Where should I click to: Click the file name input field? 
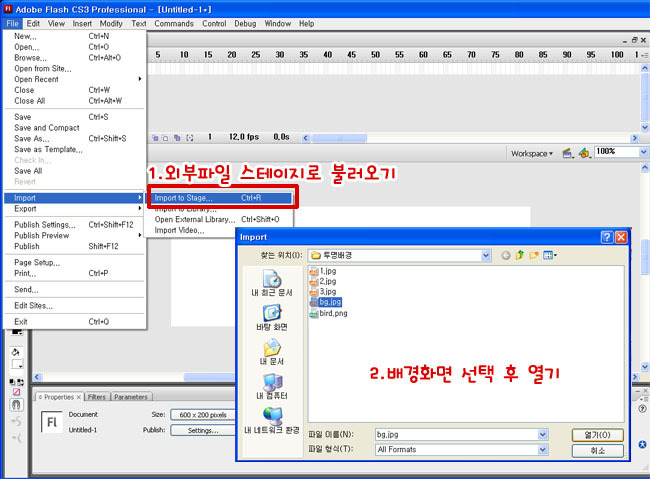point(456,434)
